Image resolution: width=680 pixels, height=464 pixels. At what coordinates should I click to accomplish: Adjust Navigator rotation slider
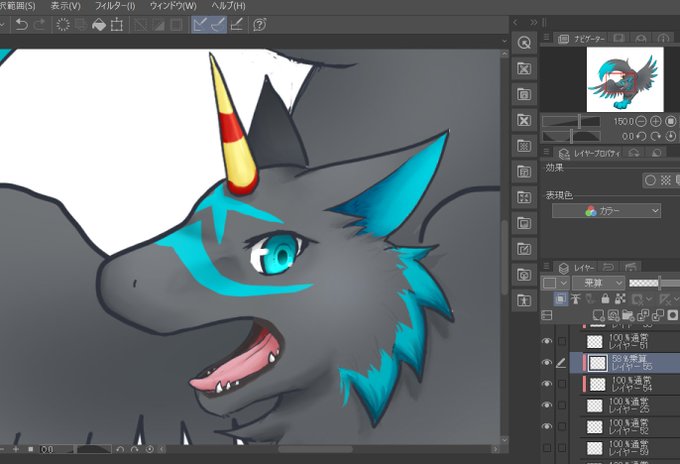(x=572, y=137)
